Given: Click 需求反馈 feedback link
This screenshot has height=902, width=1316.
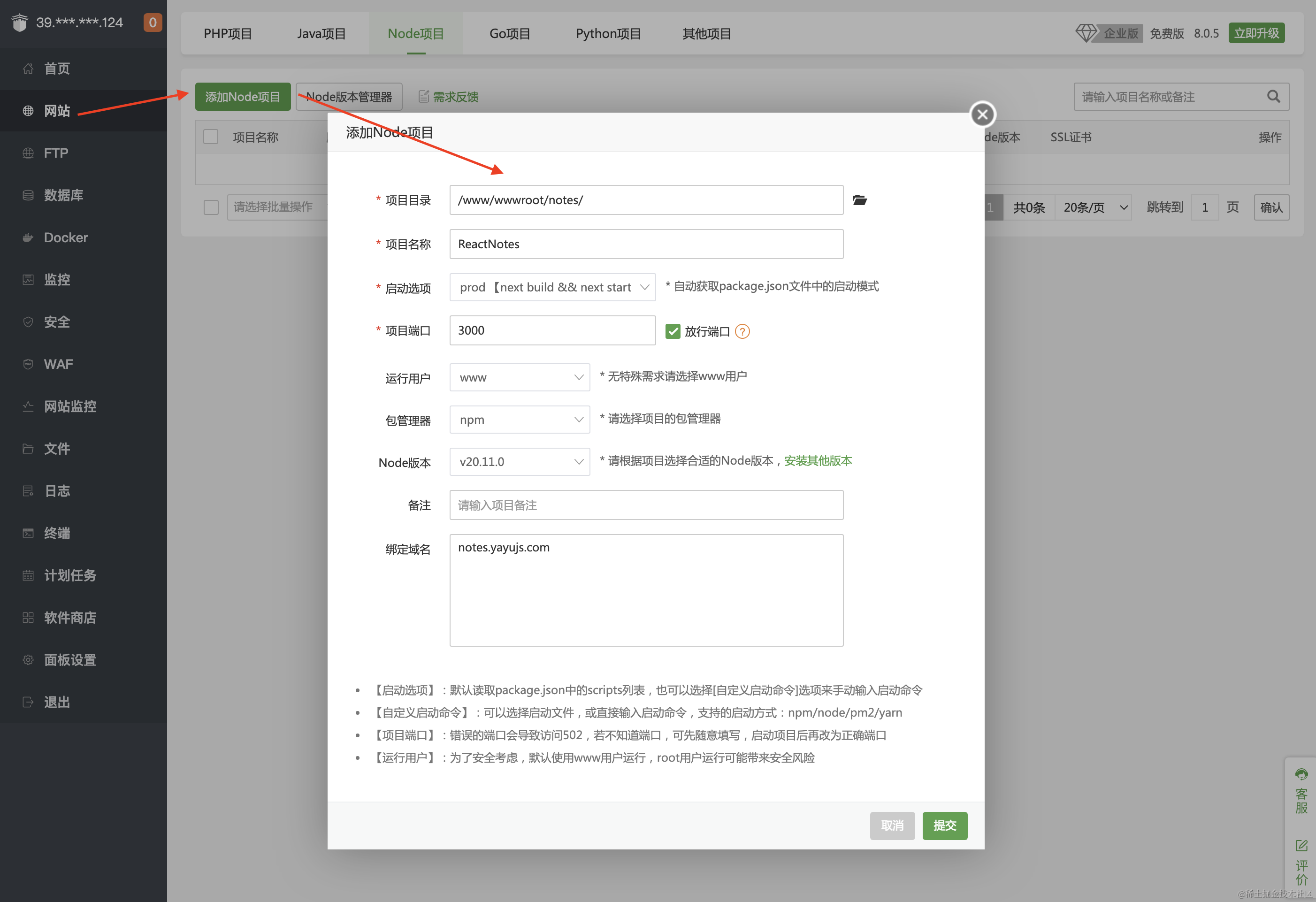Looking at the screenshot, I should (455, 97).
